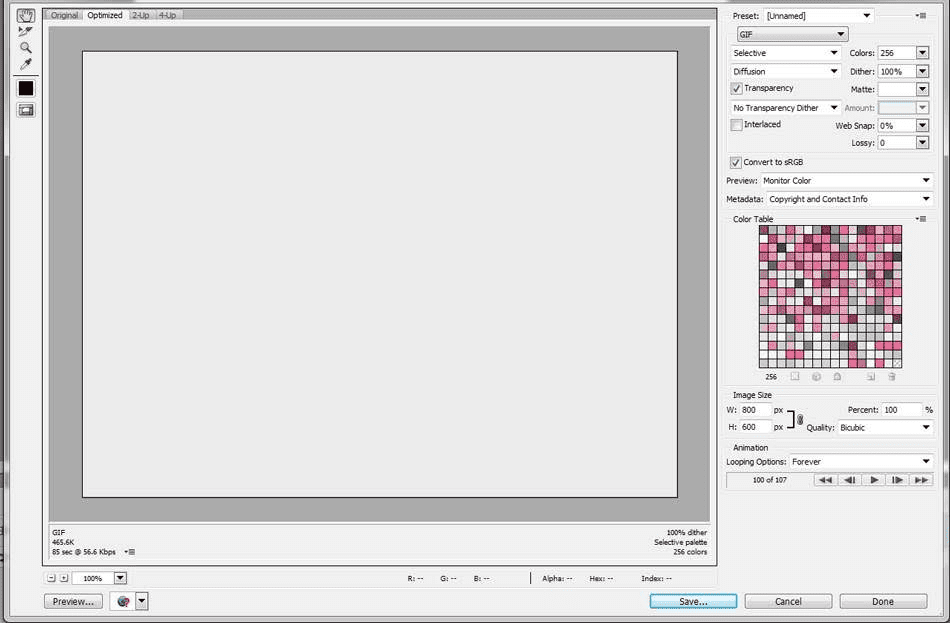
Task: Click the zoom out minus button
Action: pyautogui.click(x=51, y=578)
